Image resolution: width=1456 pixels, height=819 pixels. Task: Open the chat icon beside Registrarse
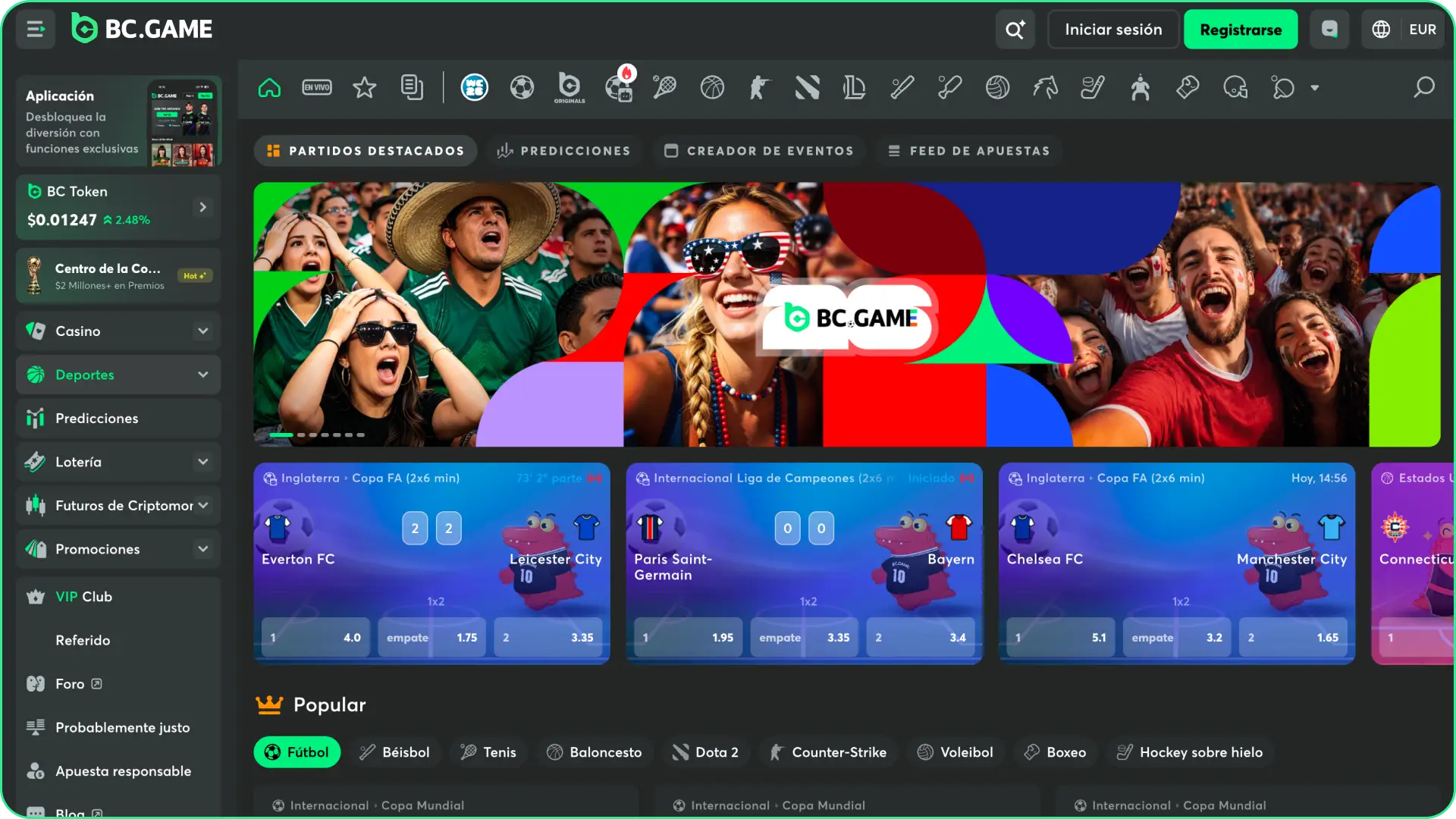(1329, 30)
